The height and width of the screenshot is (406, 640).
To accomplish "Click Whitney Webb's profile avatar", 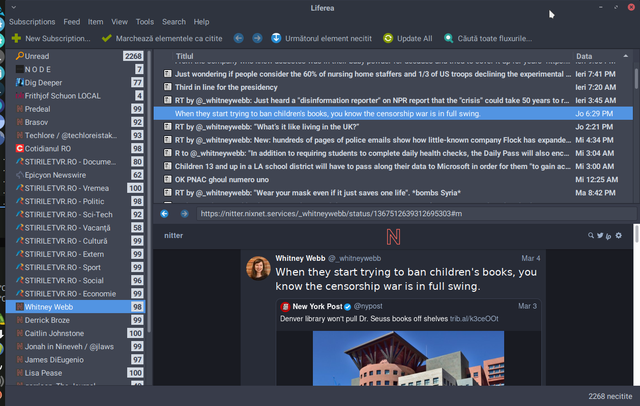I will click(x=258, y=268).
